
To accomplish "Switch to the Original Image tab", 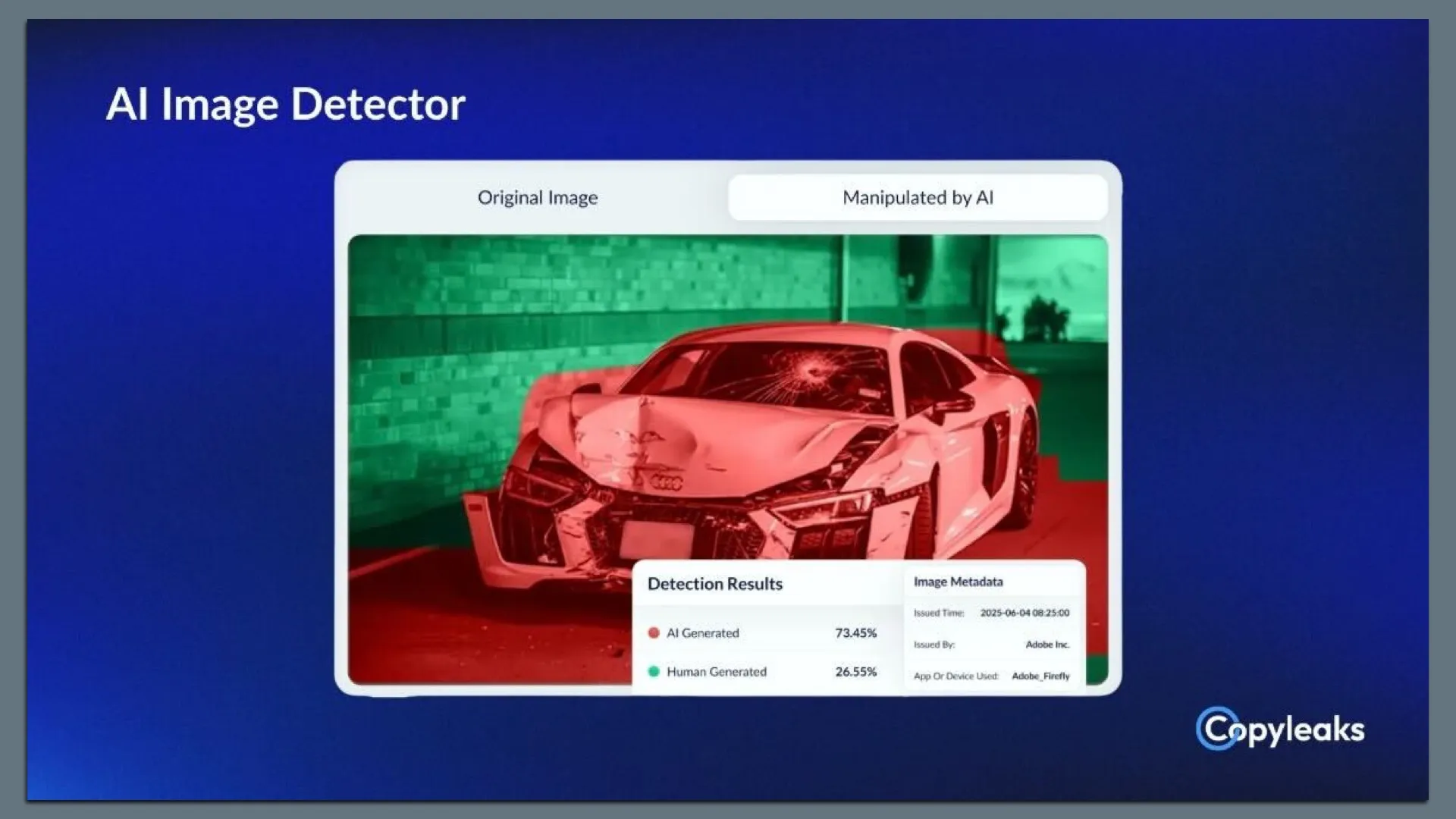I will pos(537,198).
